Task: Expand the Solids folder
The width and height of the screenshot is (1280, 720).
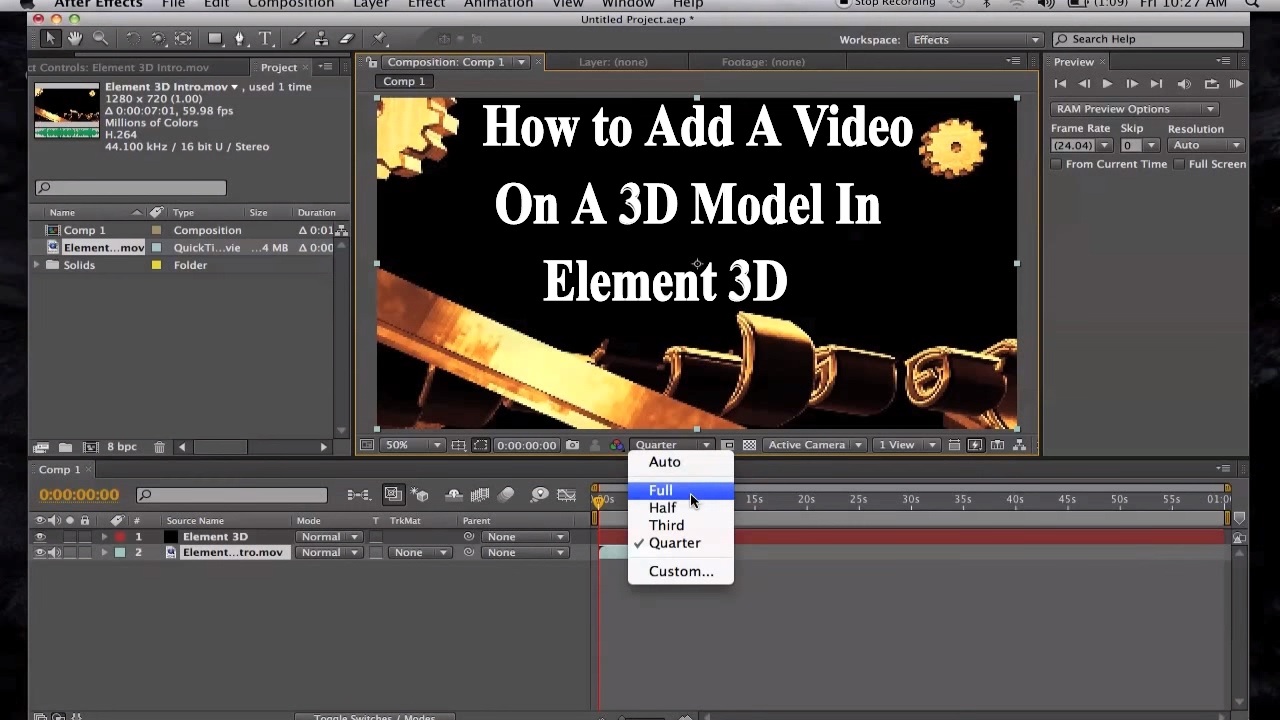Action: [37, 265]
